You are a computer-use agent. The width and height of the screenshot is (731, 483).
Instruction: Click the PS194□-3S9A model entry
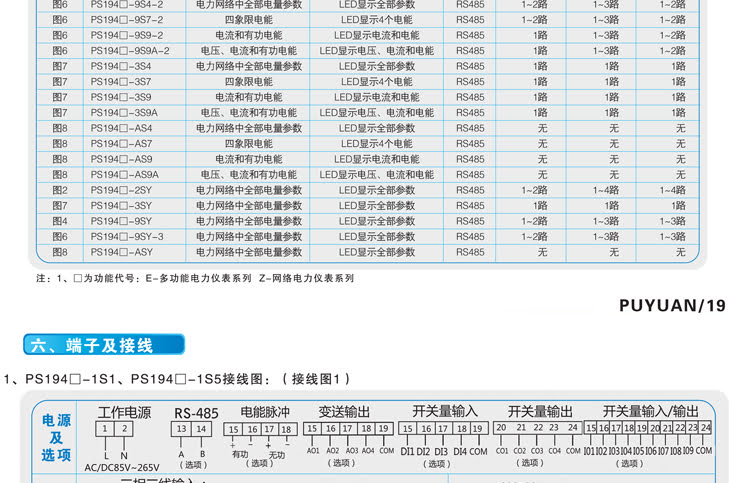pos(124,113)
